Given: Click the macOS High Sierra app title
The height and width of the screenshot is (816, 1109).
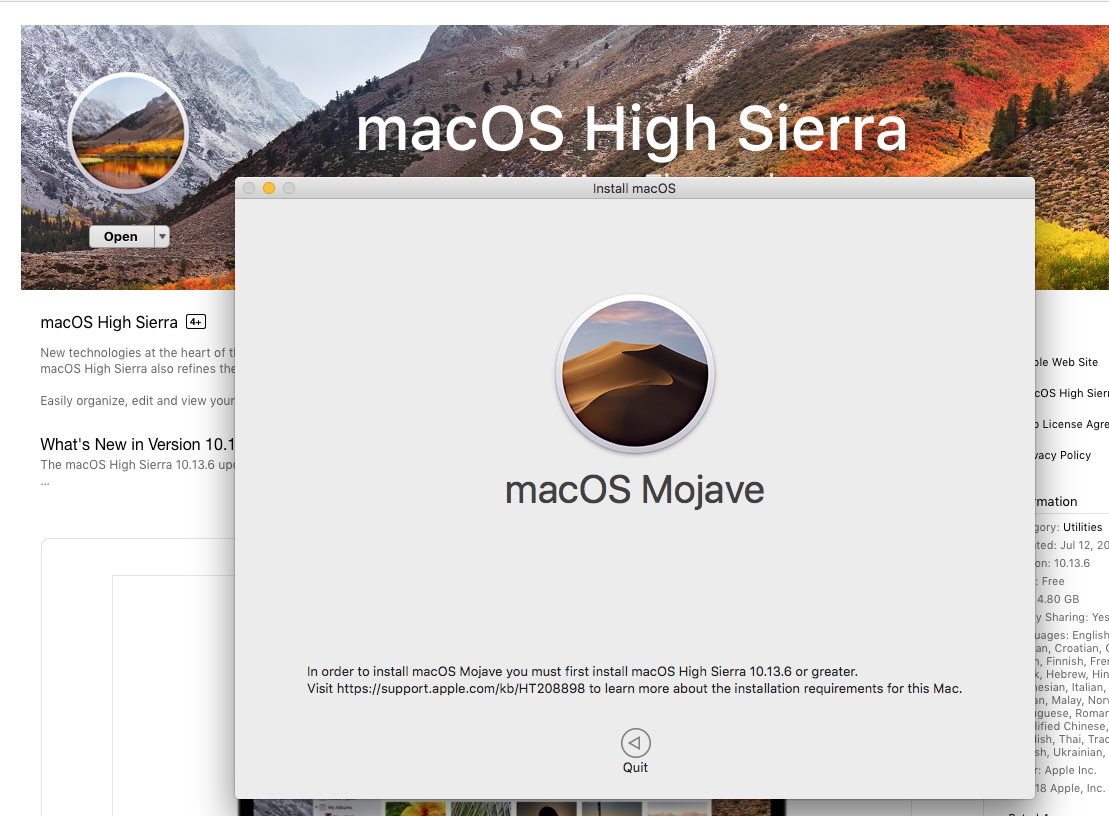Looking at the screenshot, I should click(109, 322).
